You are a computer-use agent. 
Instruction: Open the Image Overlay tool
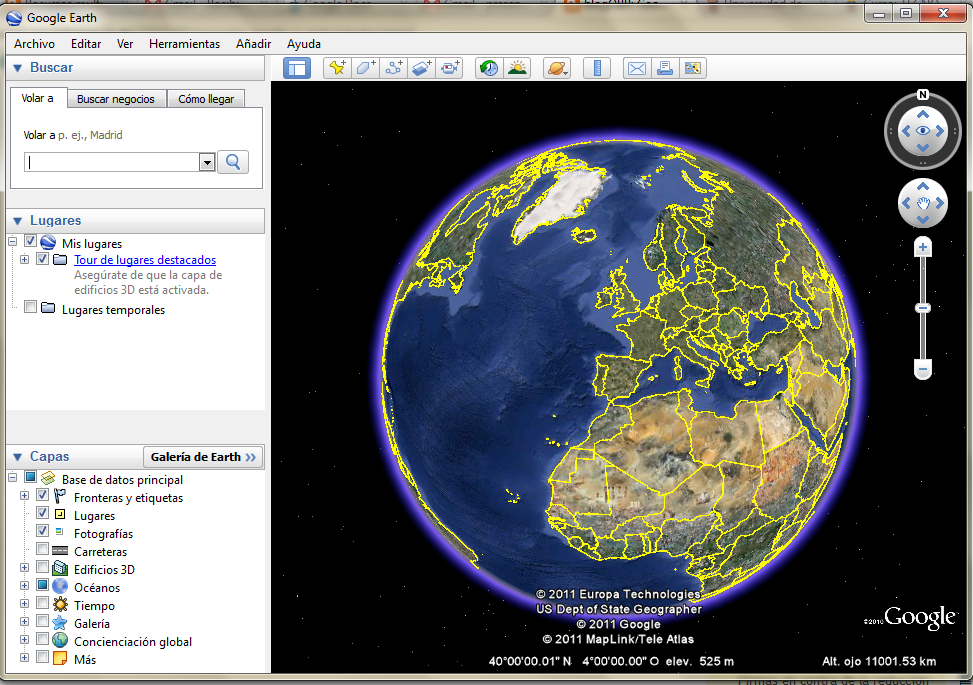point(420,68)
